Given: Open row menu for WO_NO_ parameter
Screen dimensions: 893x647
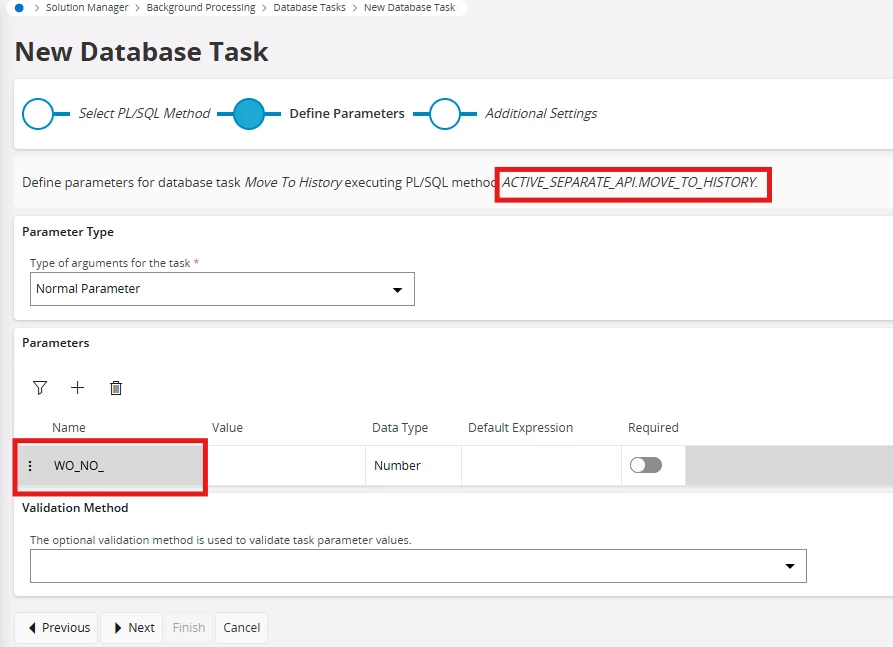Looking at the screenshot, I should click(30, 466).
